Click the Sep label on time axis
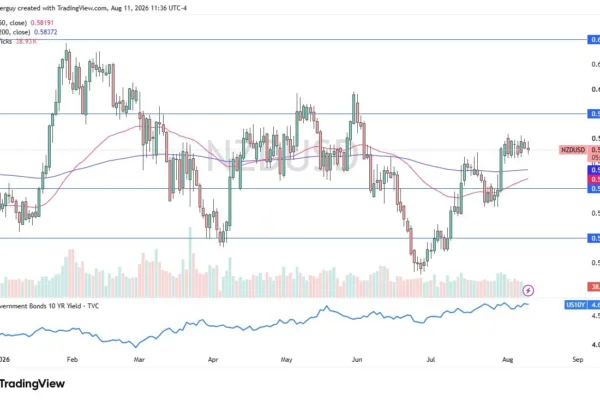Screen dimensions: 600x400 [578, 359]
